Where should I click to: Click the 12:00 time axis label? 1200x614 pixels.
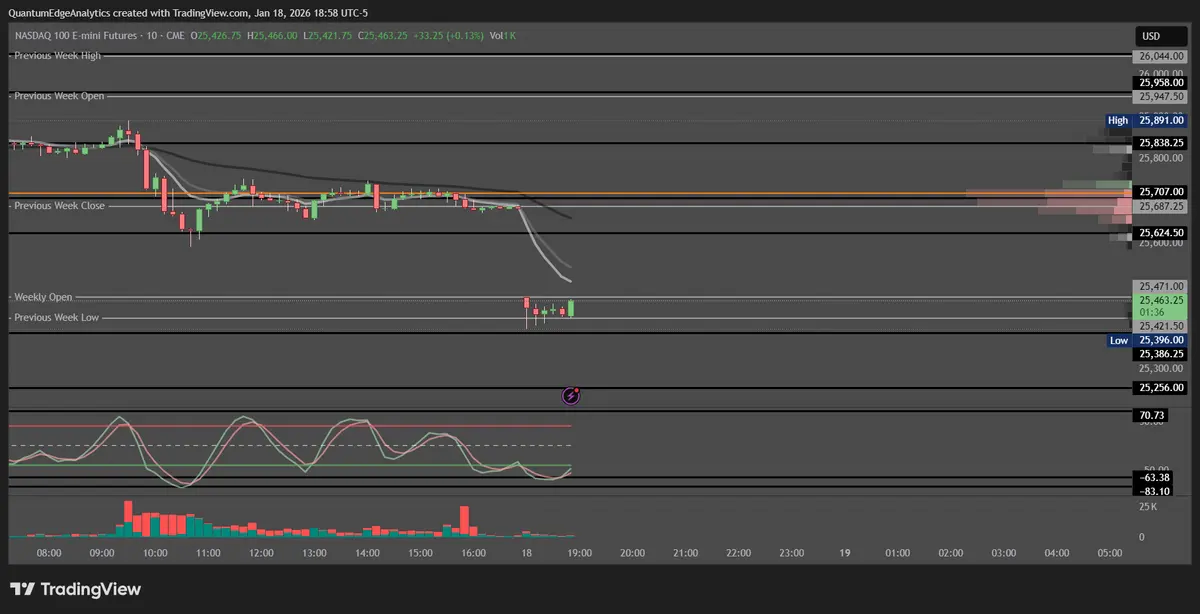coord(261,552)
